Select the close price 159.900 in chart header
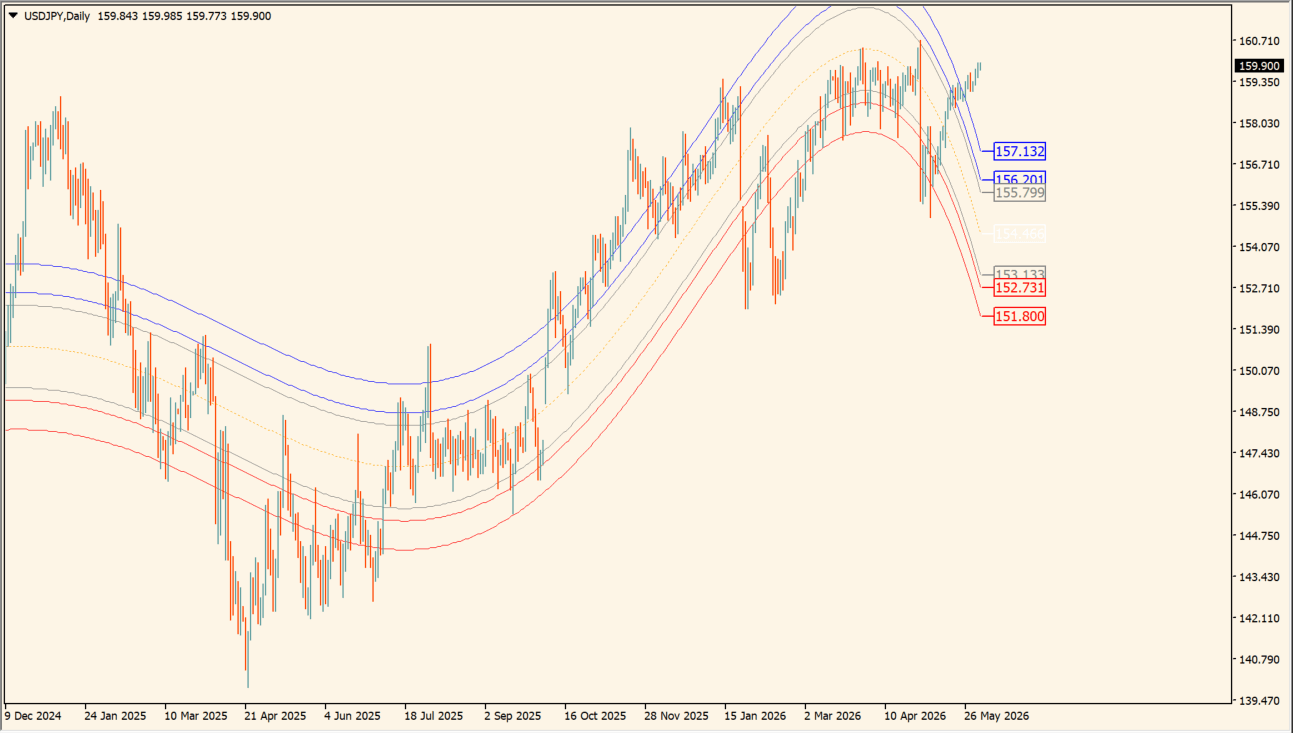This screenshot has height=733, width=1293. coord(250,16)
